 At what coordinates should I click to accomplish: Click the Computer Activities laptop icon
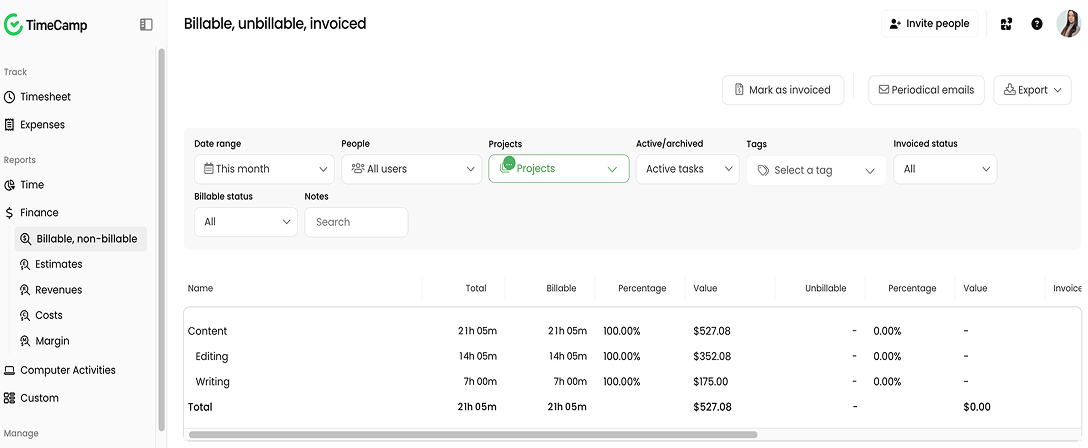click(10, 370)
